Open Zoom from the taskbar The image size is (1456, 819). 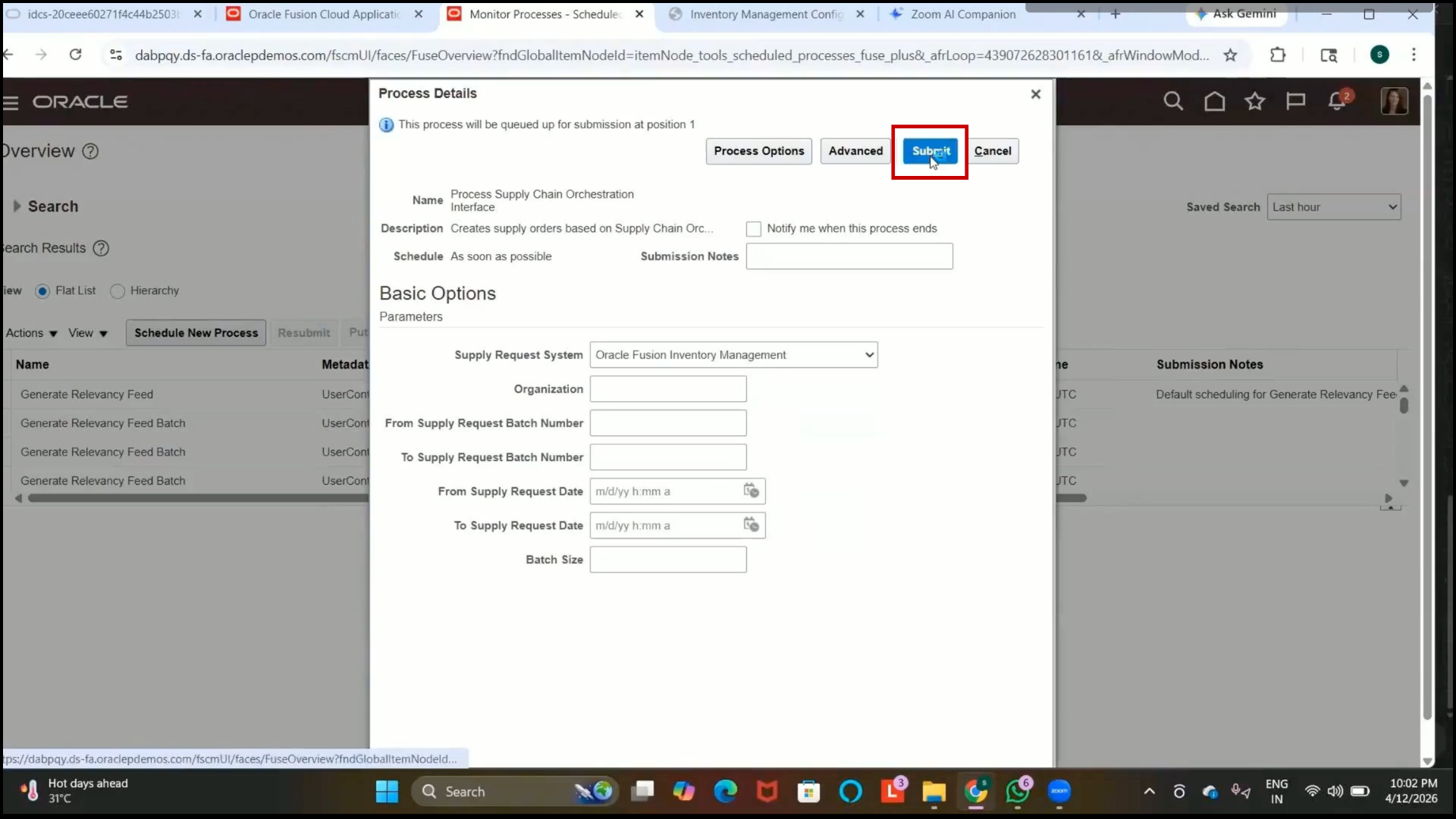(x=1059, y=791)
